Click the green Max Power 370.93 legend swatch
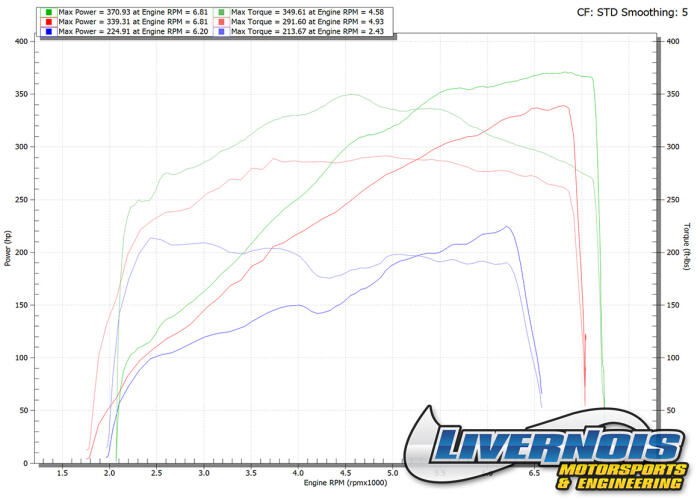Image resolution: width=700 pixels, height=500 pixels. (x=49, y=12)
